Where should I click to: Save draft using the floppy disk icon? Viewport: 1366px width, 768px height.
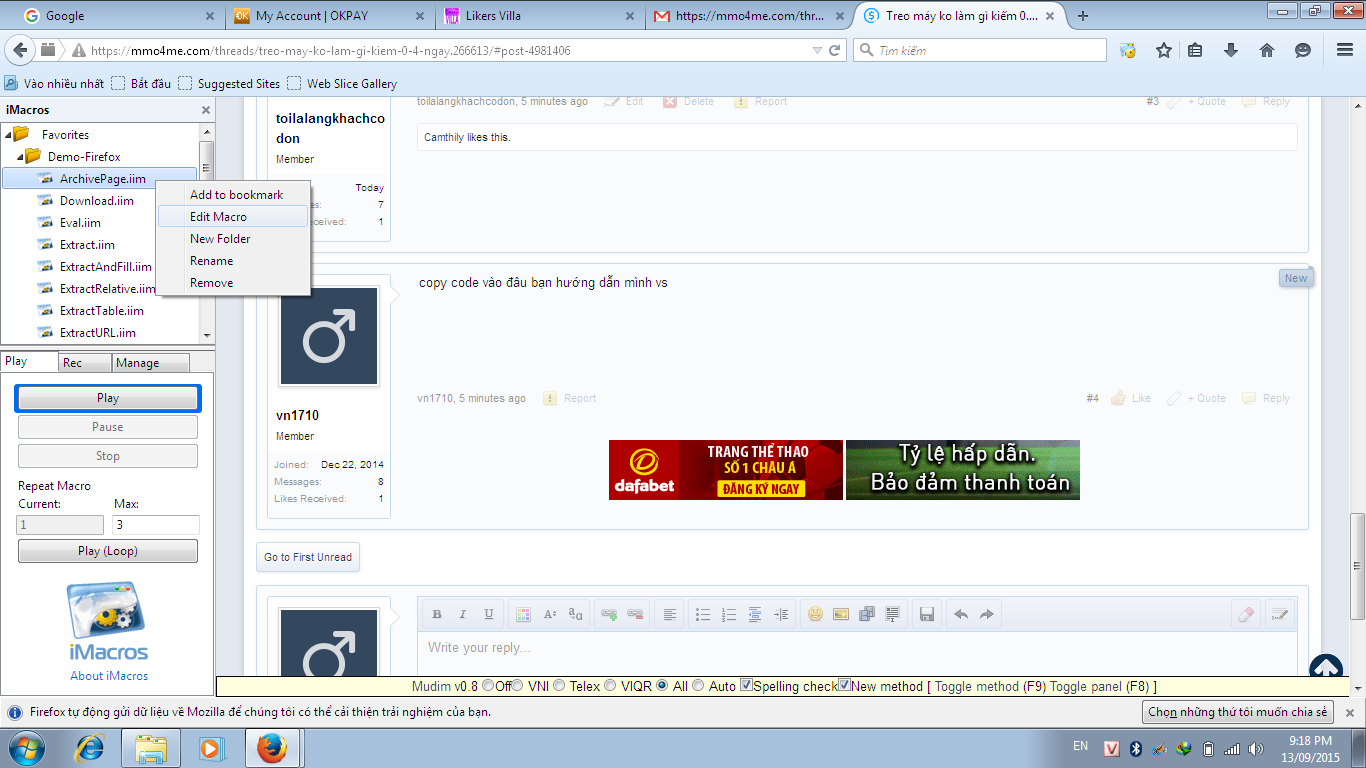point(927,614)
